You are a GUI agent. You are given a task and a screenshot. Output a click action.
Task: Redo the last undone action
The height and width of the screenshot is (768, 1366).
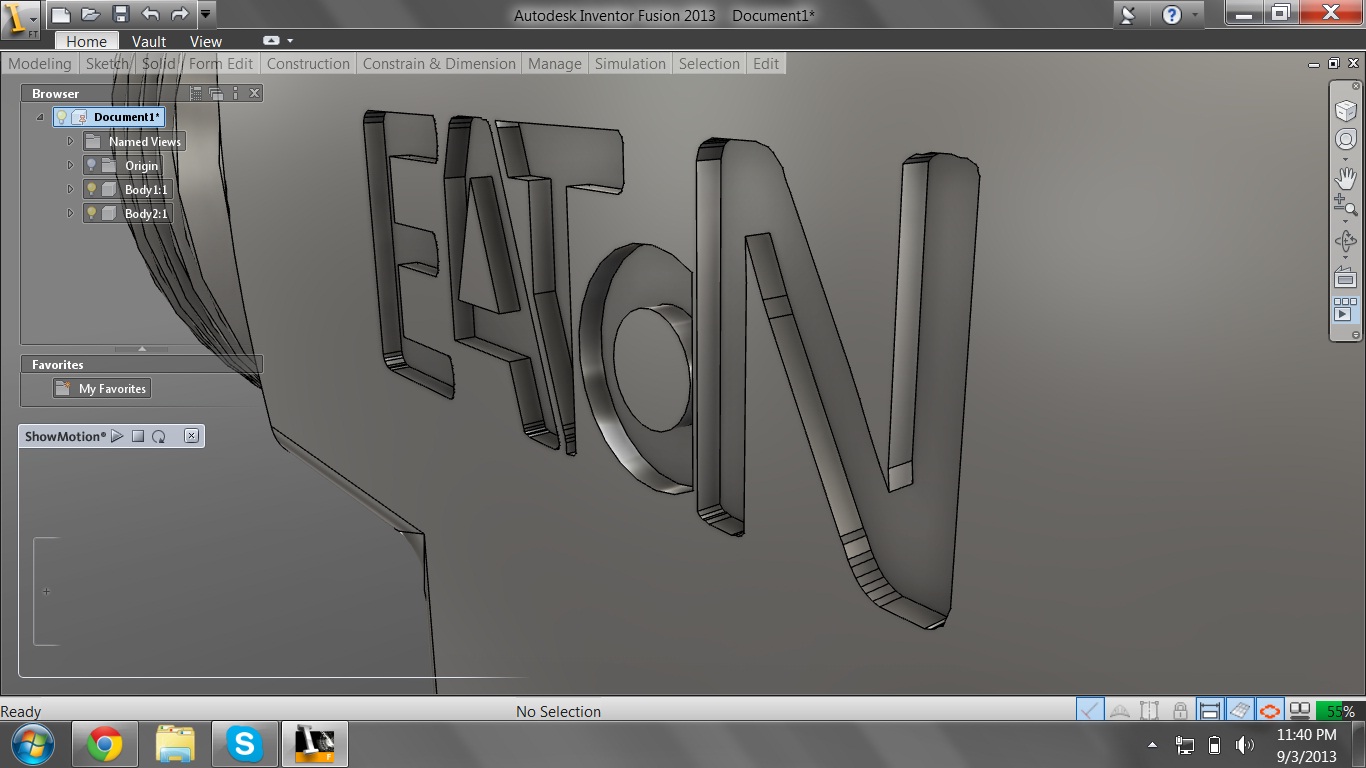point(180,14)
